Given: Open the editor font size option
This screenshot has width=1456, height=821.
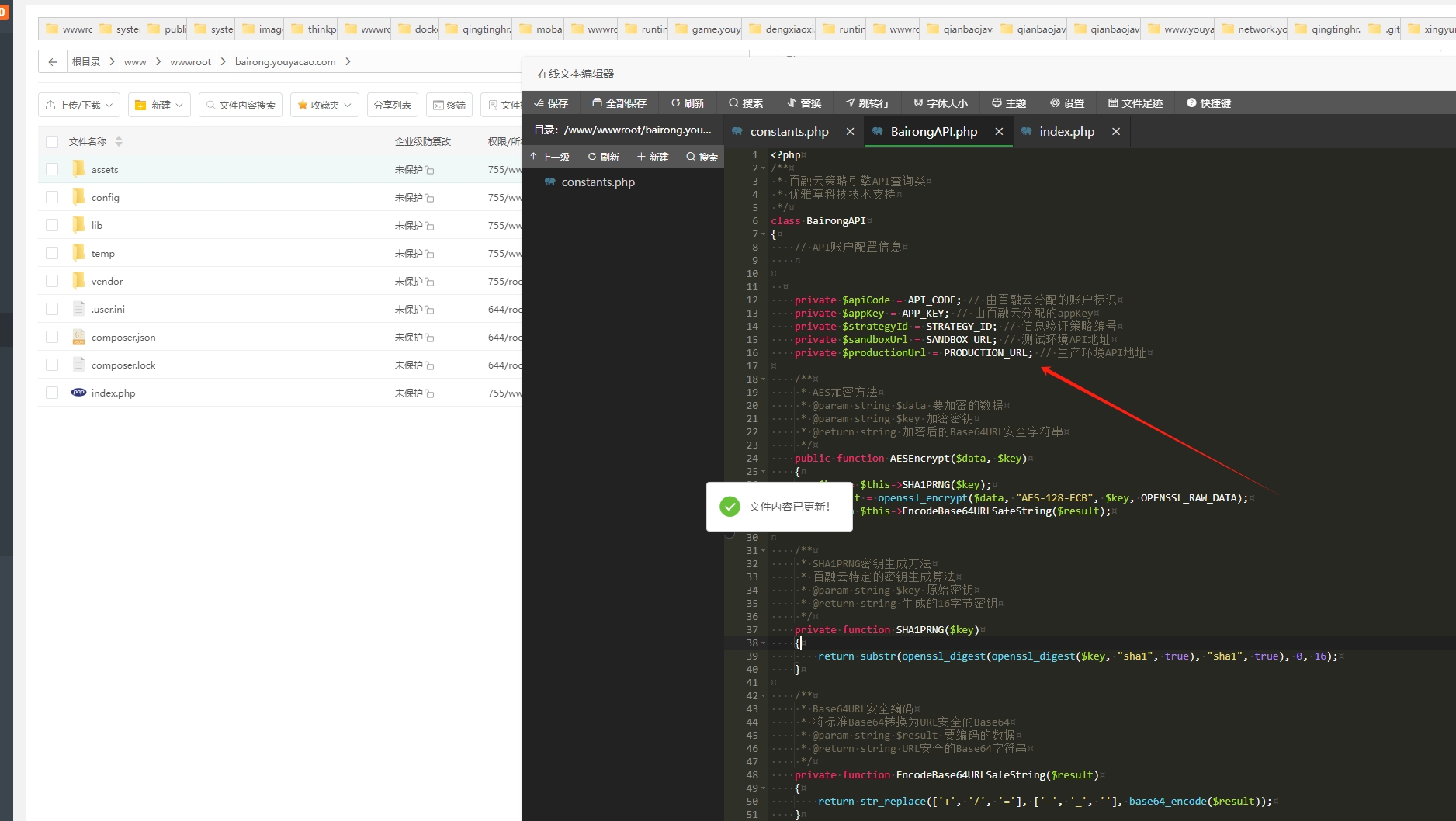Looking at the screenshot, I should [940, 103].
